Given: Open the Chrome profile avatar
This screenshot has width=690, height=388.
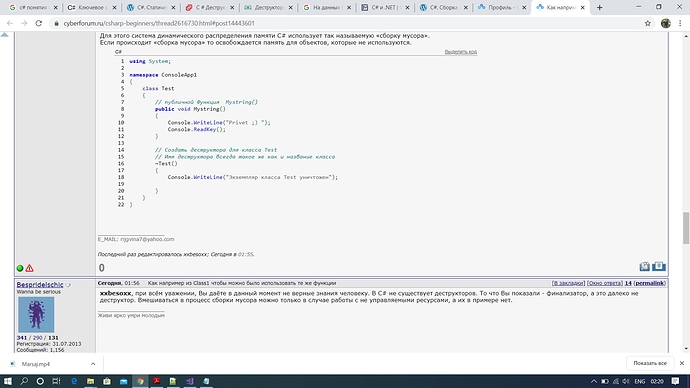Looking at the screenshot, I should [666, 23].
